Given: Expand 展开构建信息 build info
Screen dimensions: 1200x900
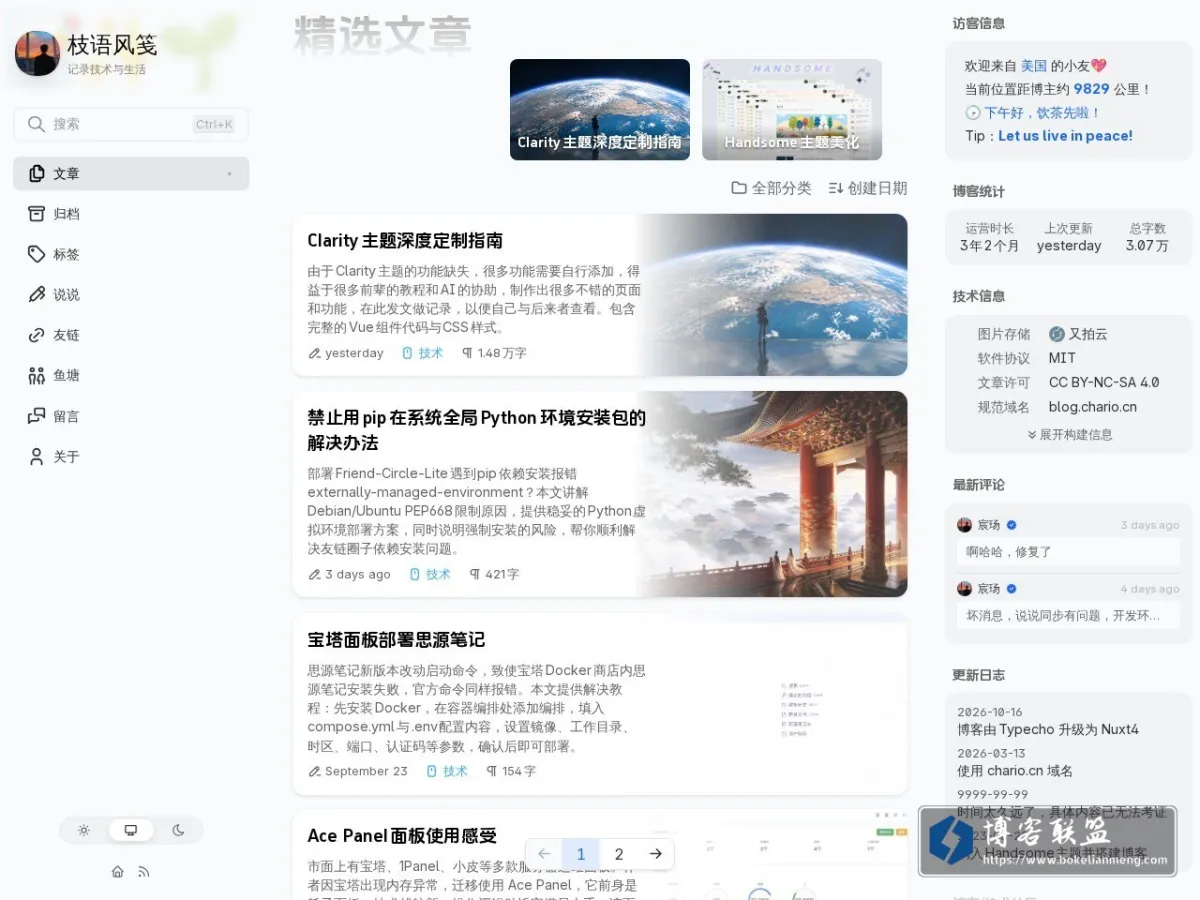Looking at the screenshot, I should [x=1069, y=435].
